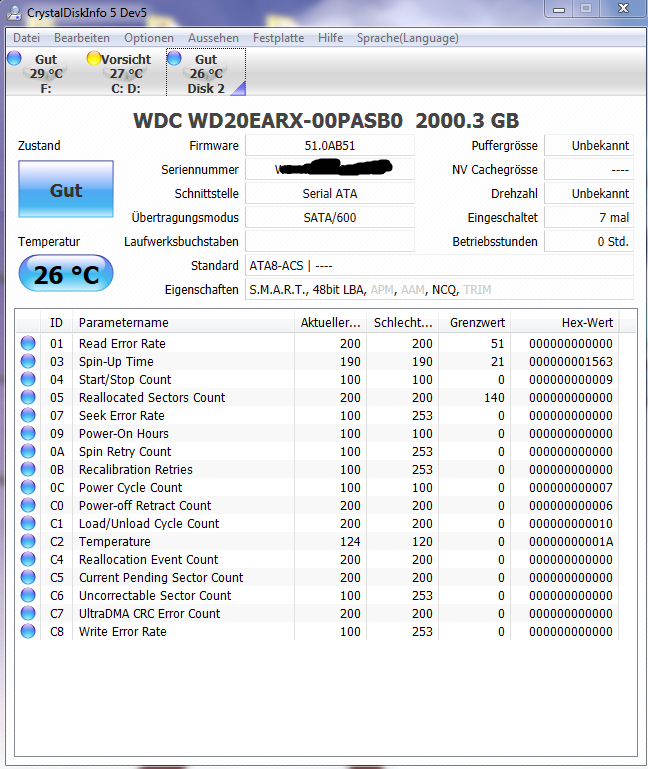Click status orb of Start/Stop Count row
The width and height of the screenshot is (648, 769).
[28, 379]
